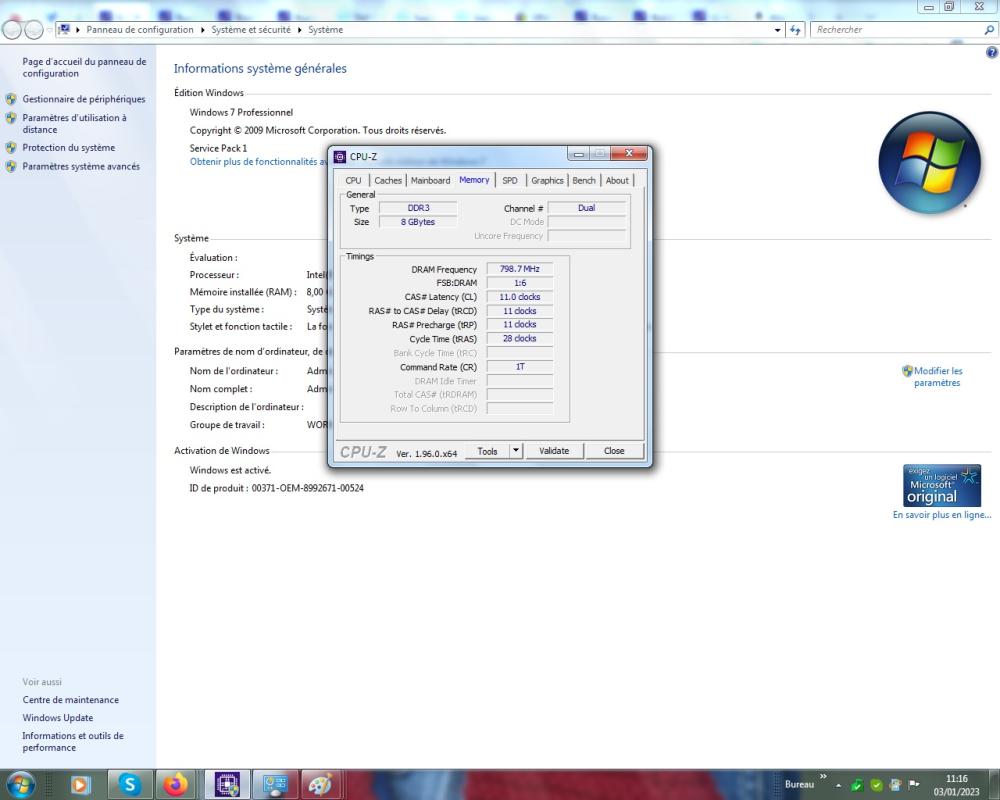Open Gestionnaire de périphériques link
Image resolution: width=1000 pixels, height=800 pixels.
pos(84,99)
